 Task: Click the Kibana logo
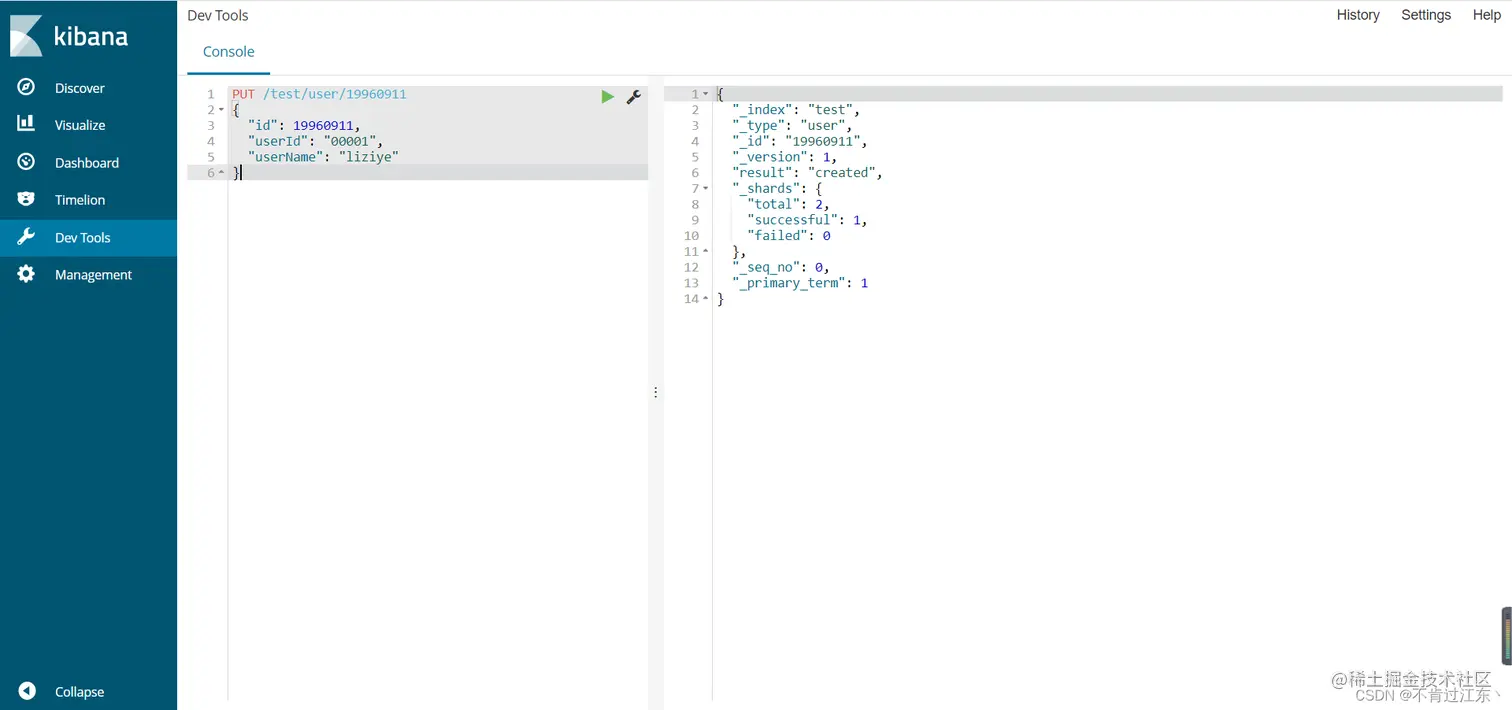point(69,36)
